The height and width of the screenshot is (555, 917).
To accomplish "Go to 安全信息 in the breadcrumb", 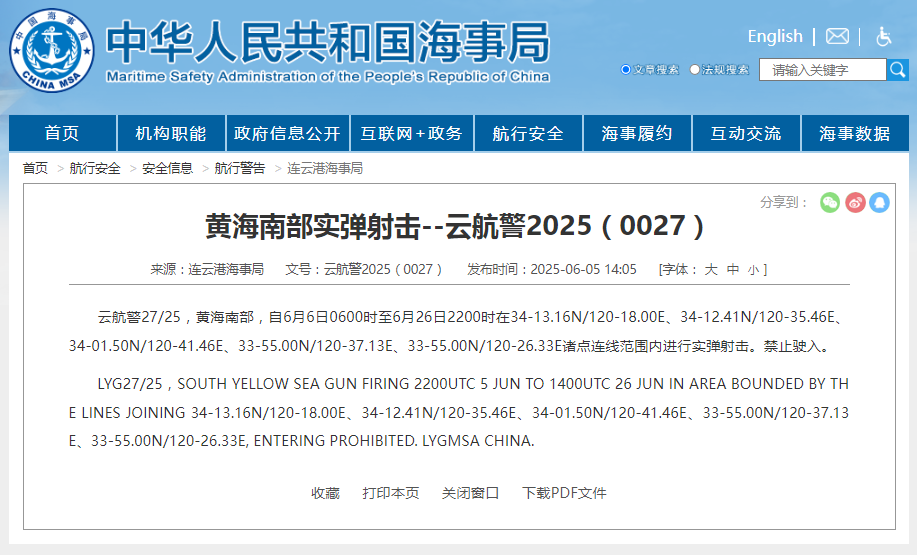I will pyautogui.click(x=167, y=168).
